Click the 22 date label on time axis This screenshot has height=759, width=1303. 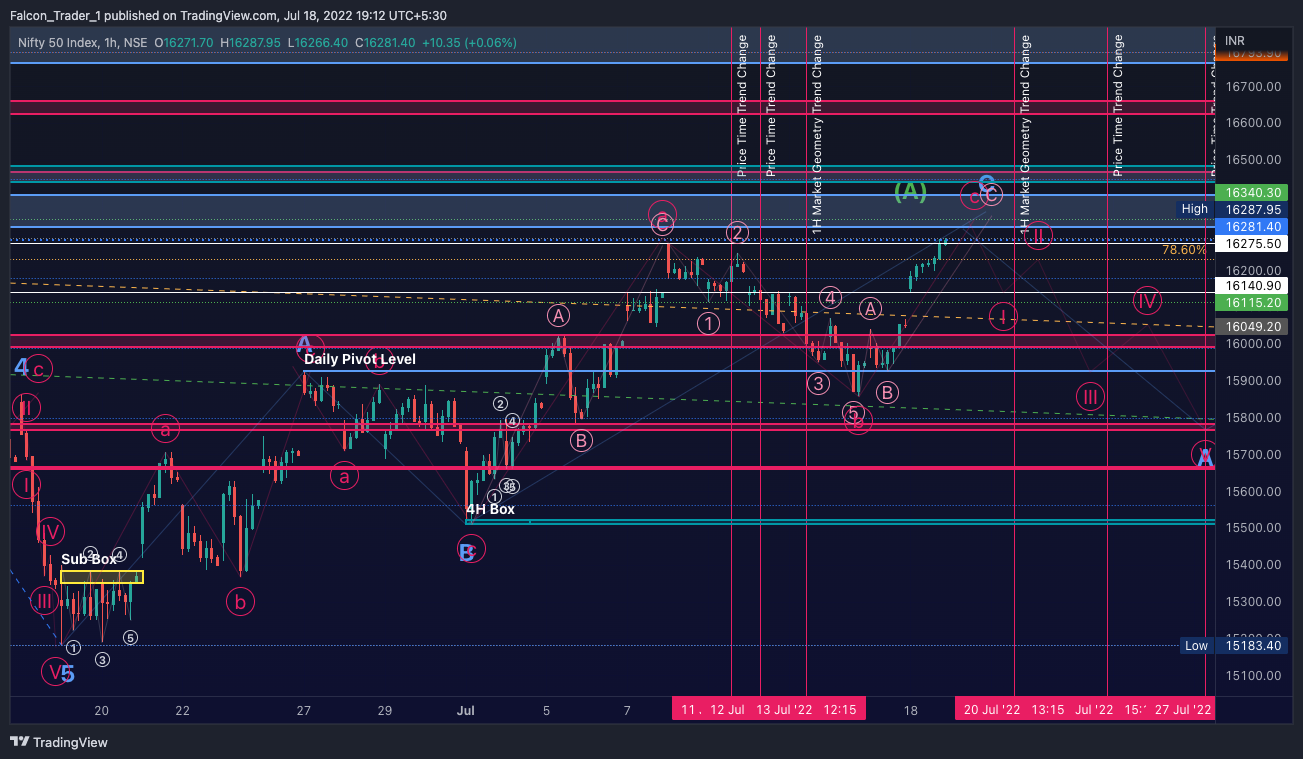coord(182,710)
